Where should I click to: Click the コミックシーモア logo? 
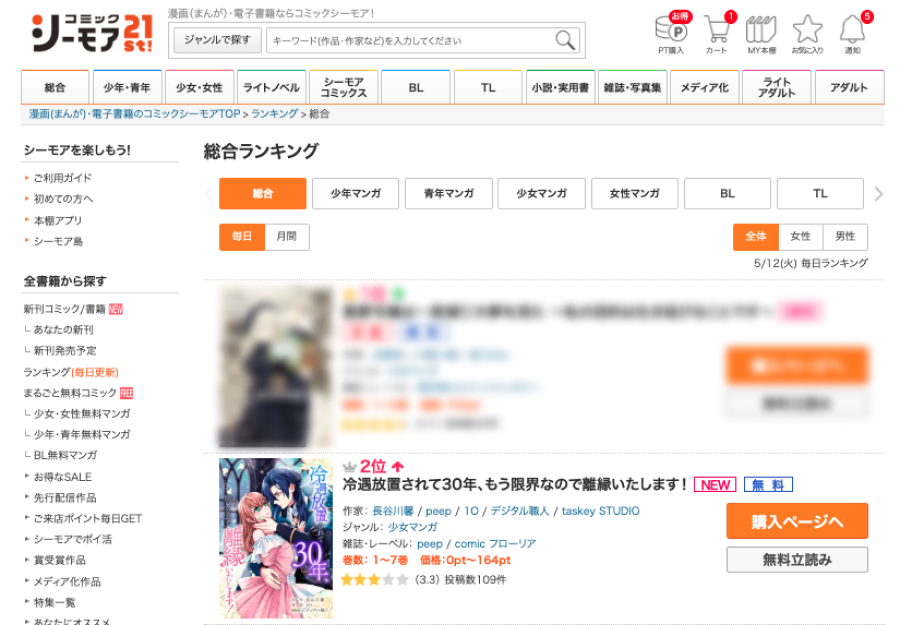(x=92, y=33)
